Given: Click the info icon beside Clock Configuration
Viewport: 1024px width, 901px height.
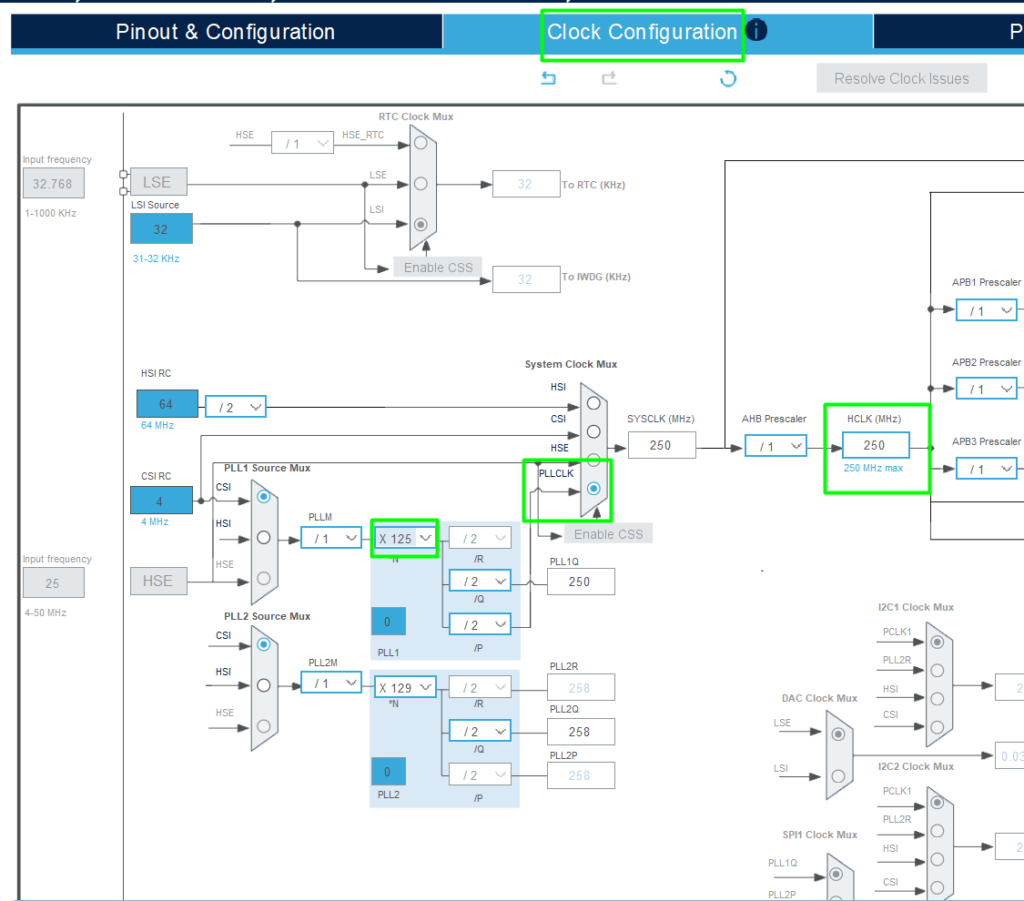Looking at the screenshot, I should pyautogui.click(x=757, y=31).
